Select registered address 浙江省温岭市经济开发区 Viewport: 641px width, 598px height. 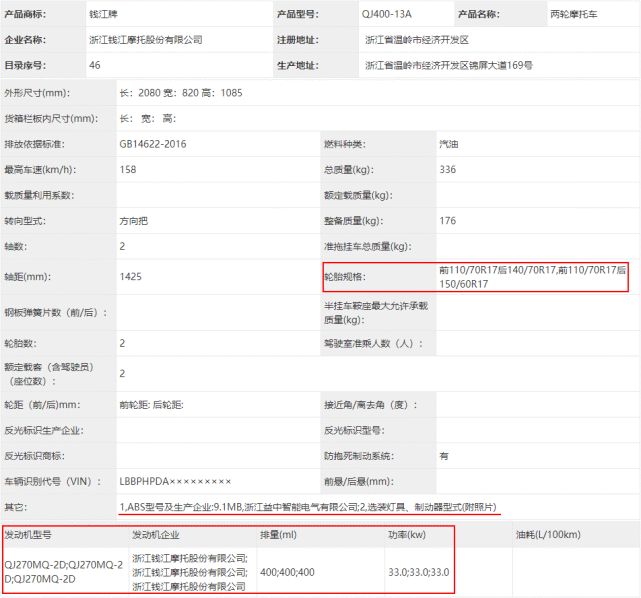click(x=417, y=40)
